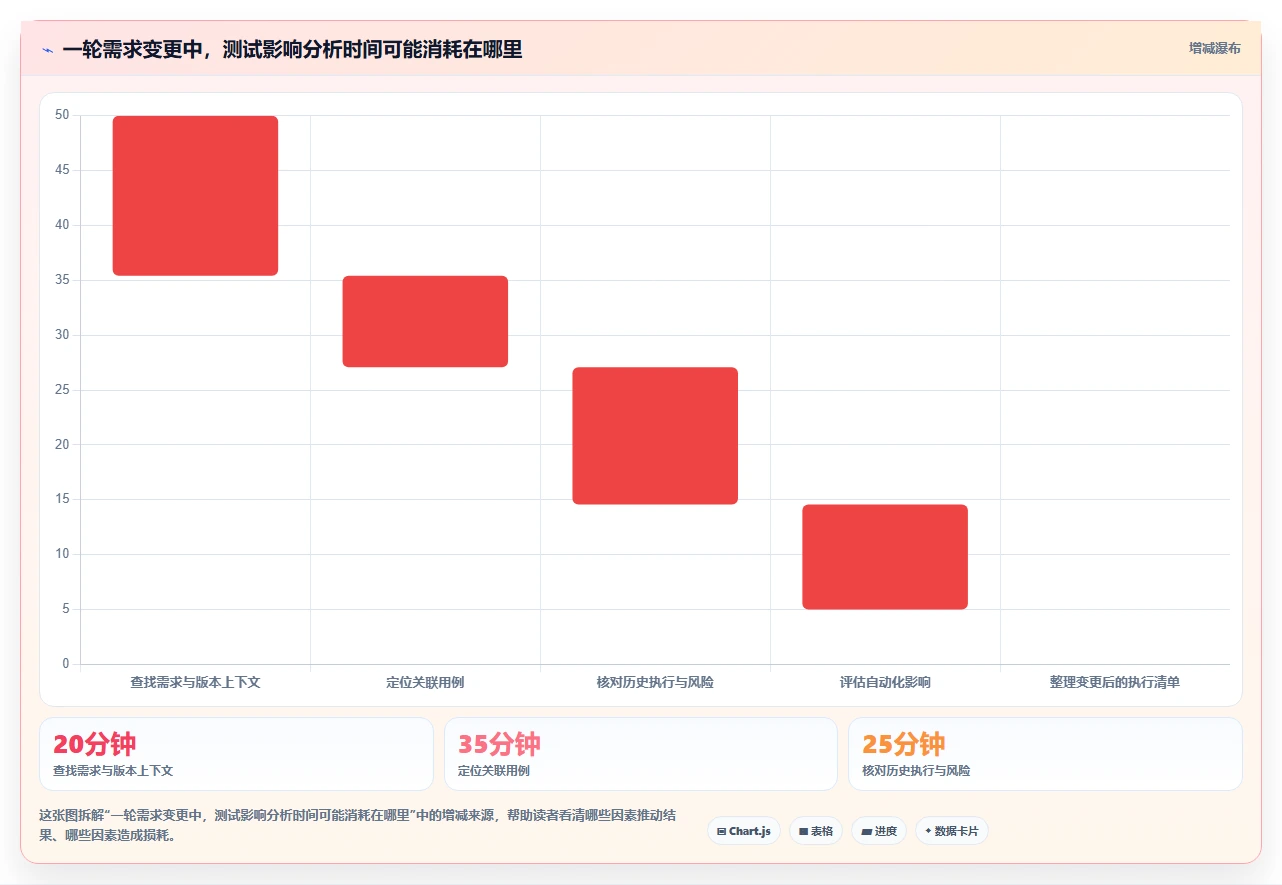The image size is (1282, 885).
Task: Click the x-axis label 核对历史执行与风险
Action: click(x=655, y=682)
